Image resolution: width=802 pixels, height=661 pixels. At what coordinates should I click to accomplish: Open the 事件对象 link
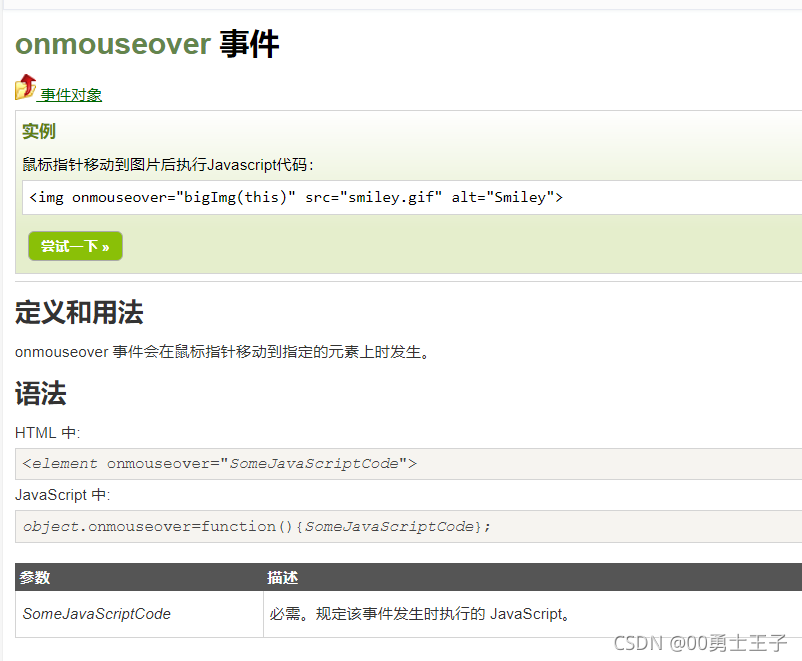71,95
